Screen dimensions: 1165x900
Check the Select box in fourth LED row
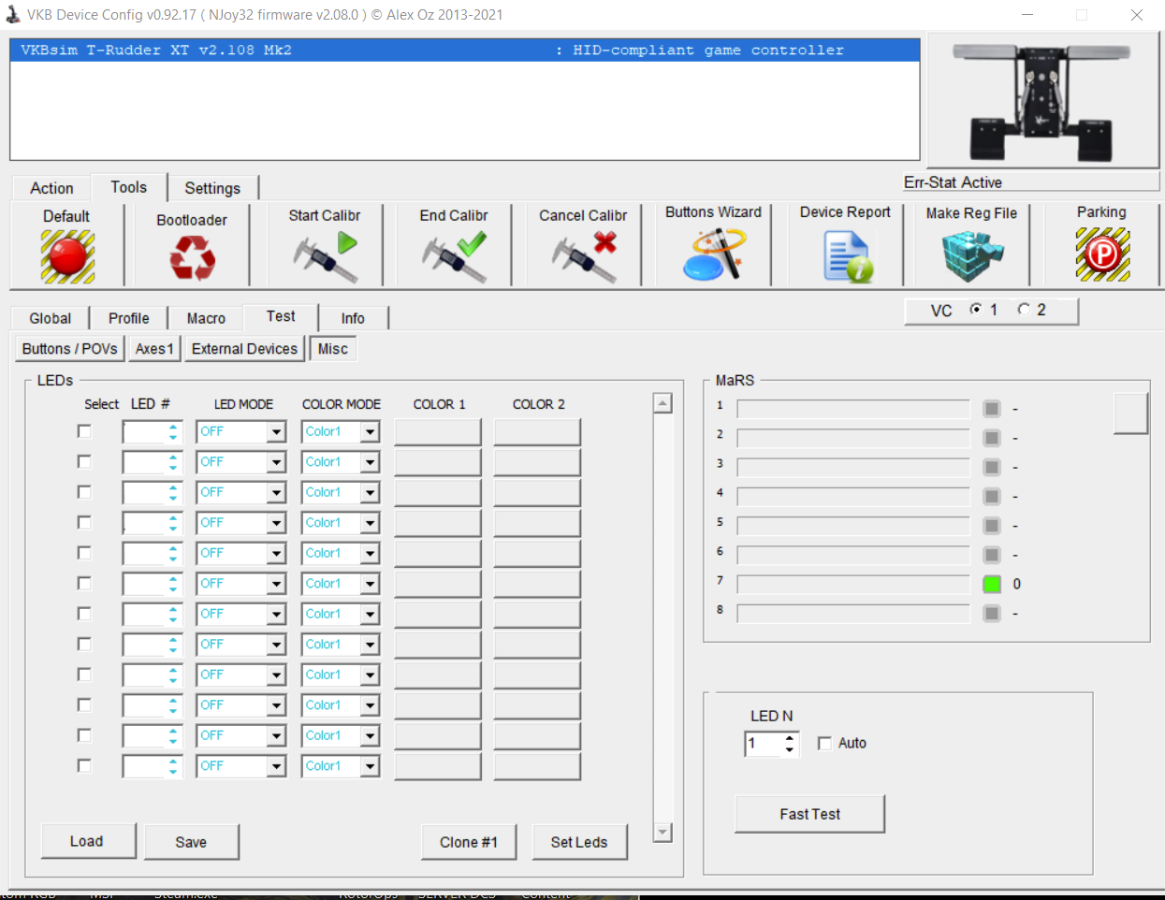(84, 522)
